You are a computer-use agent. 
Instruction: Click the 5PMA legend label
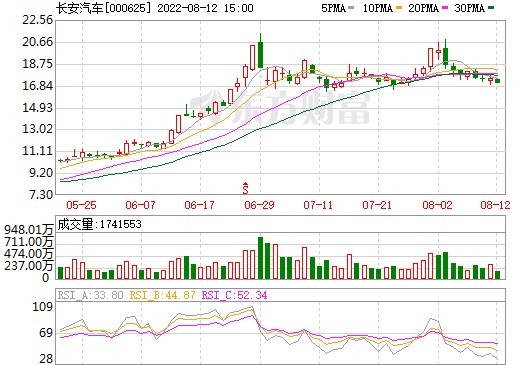click(333, 8)
